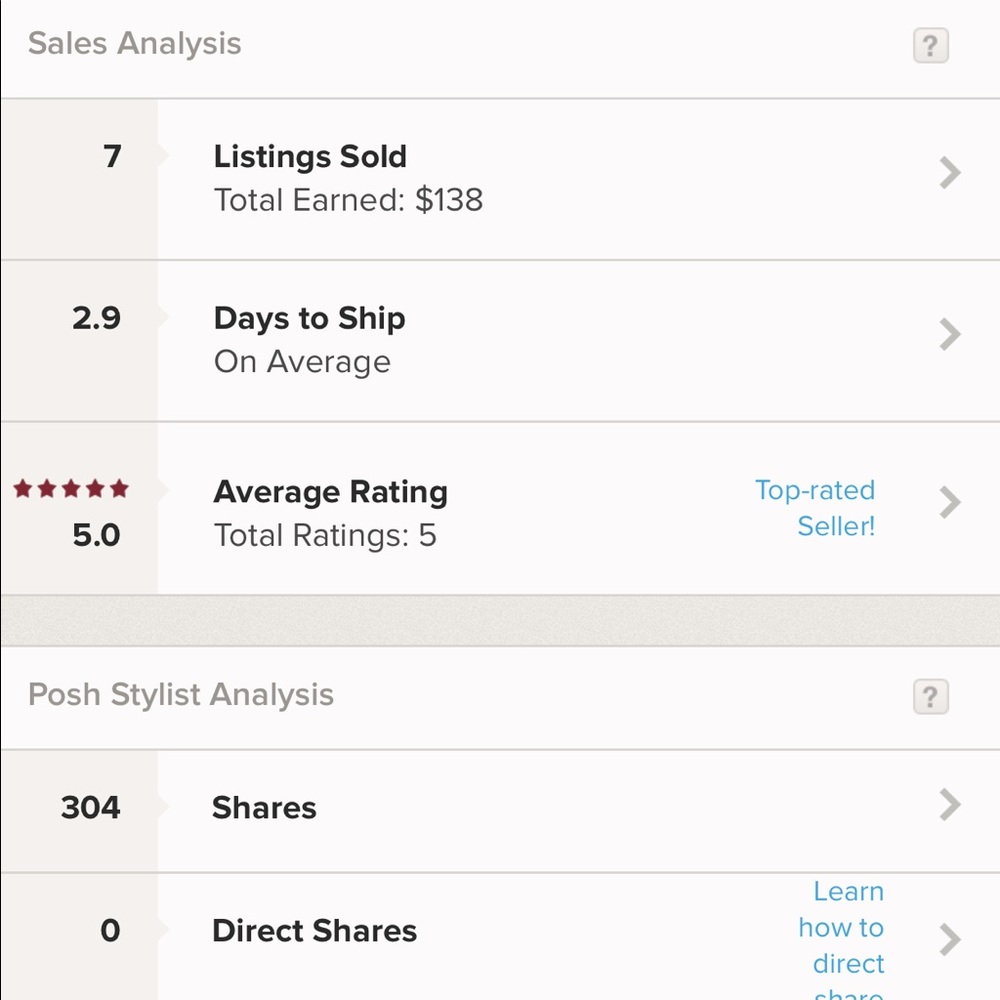Tap the 7 listings sold count
This screenshot has height=1000, width=1000.
pyautogui.click(x=112, y=157)
